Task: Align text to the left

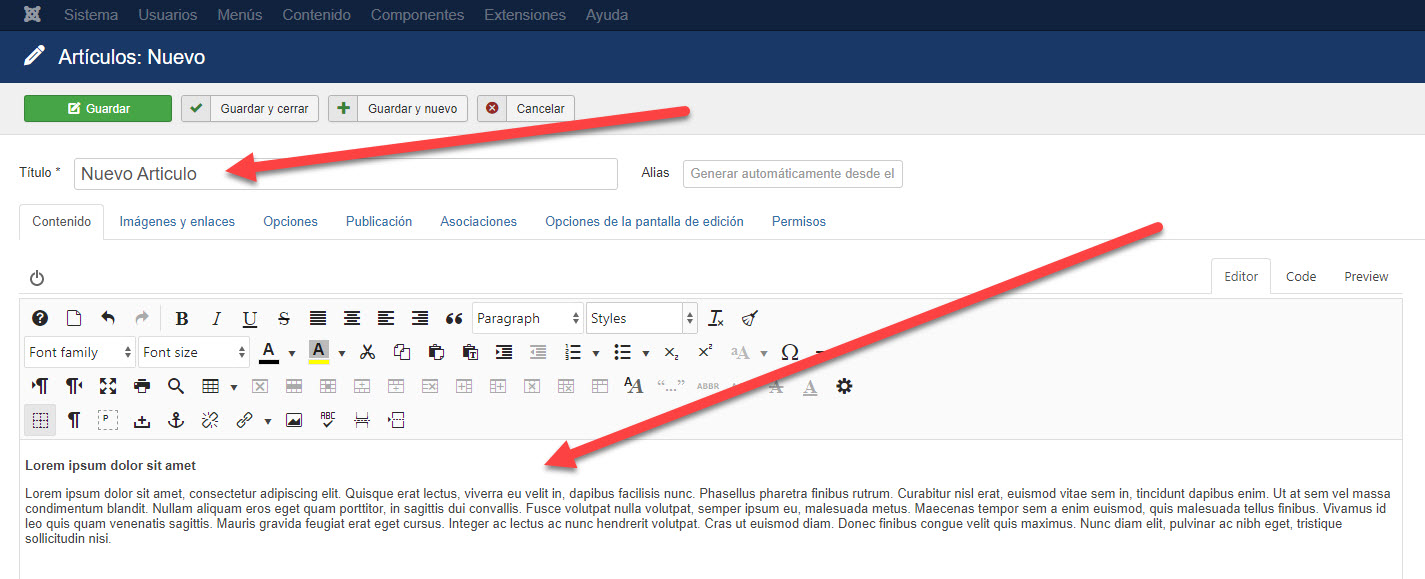Action: coord(386,319)
